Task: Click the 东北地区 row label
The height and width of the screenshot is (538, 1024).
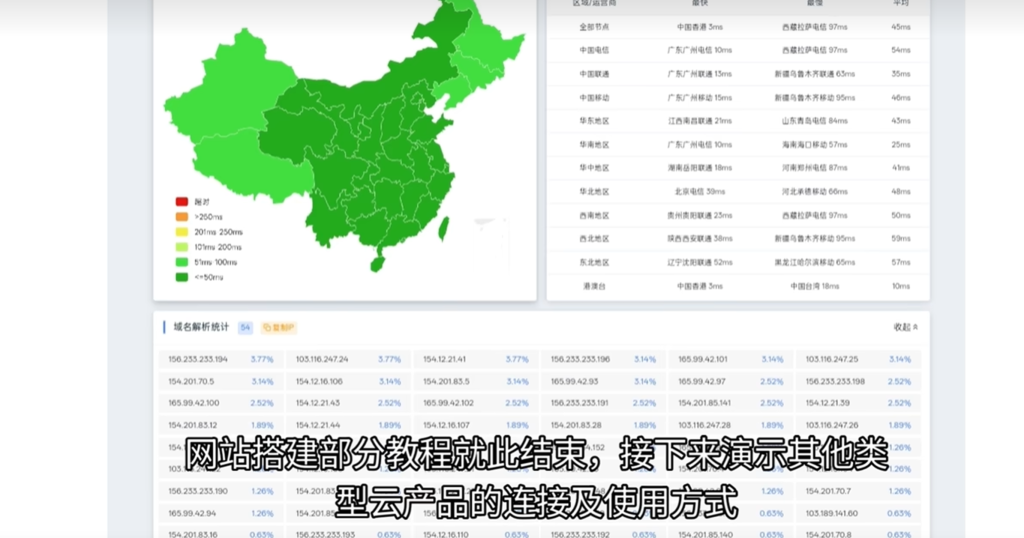Action: tap(594, 262)
